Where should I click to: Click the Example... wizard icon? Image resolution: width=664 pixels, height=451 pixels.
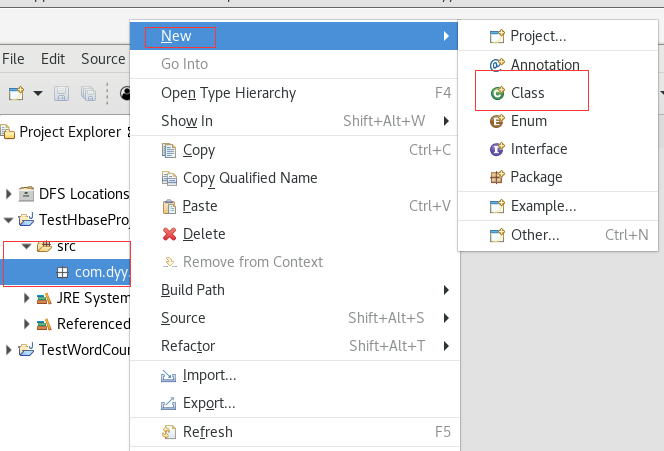tap(497, 206)
